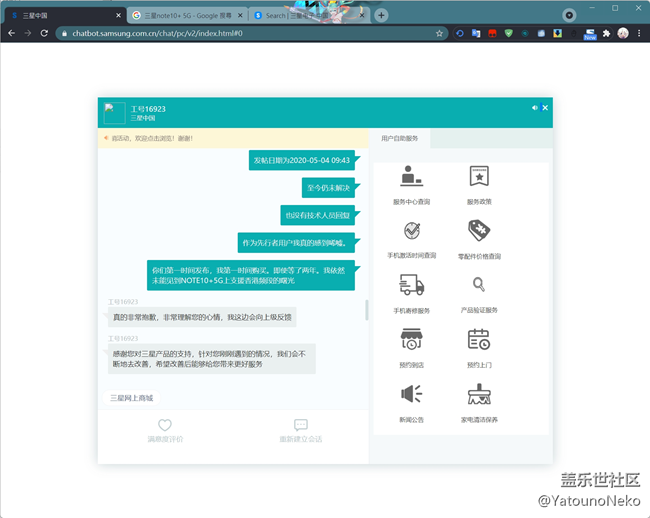Open the download extension with yellow arrow

(x=558, y=33)
